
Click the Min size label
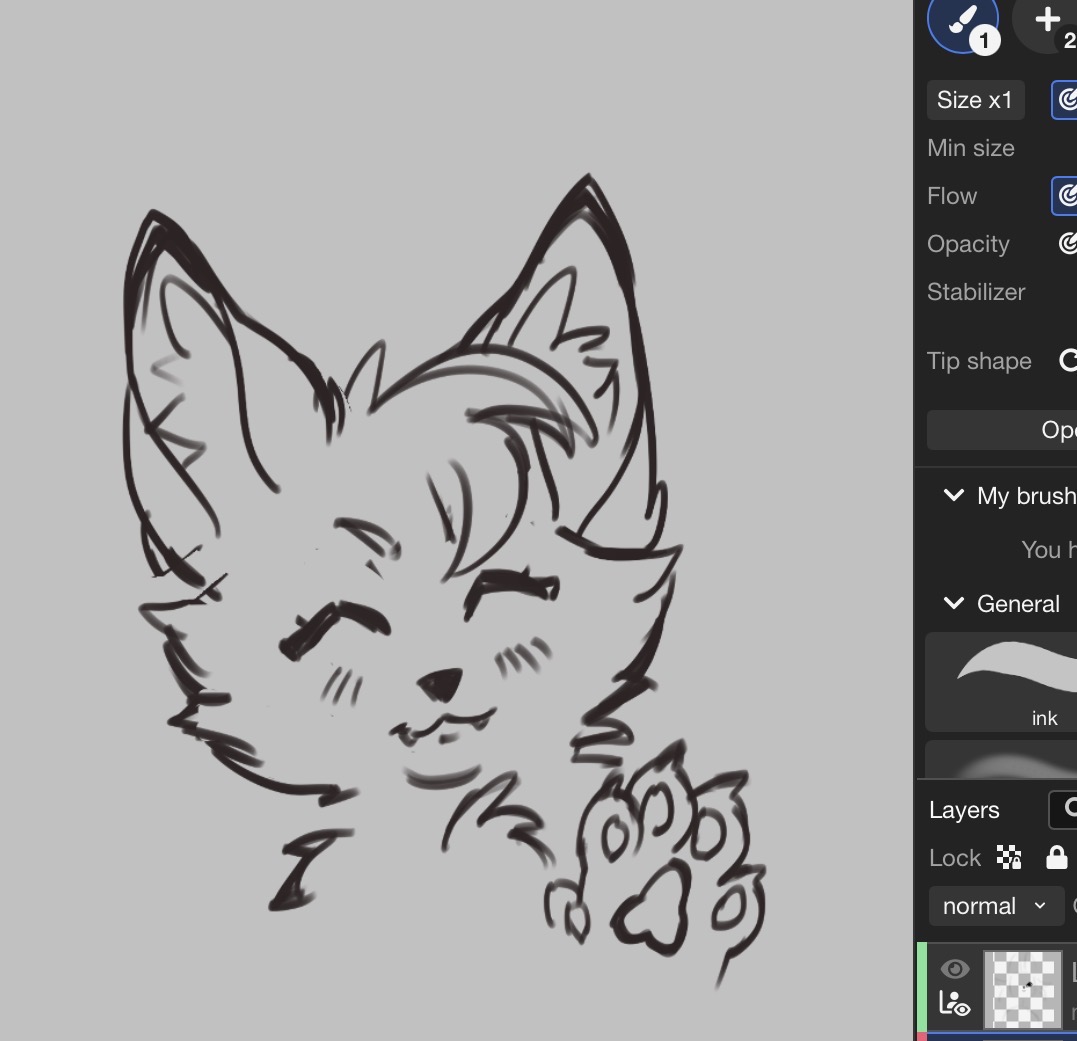click(971, 148)
